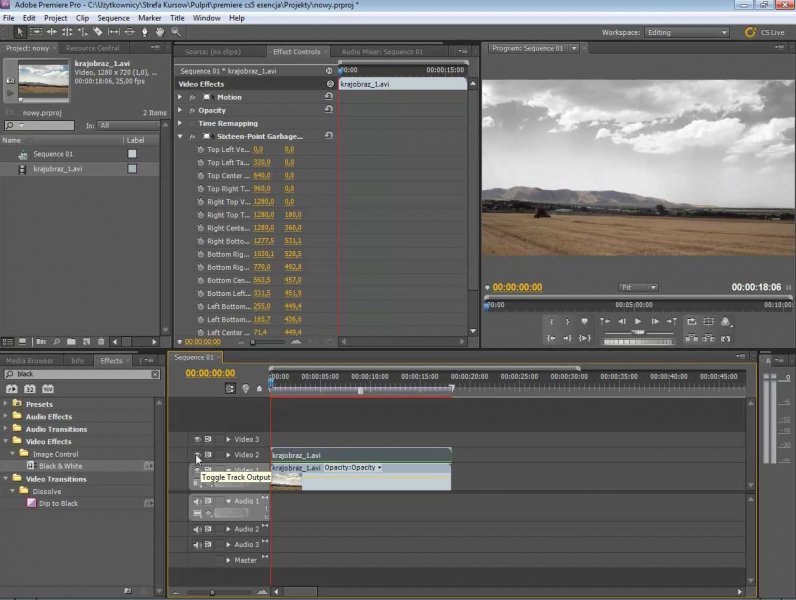Click the timeline zoom slider
796x600 pixels.
tap(212, 592)
